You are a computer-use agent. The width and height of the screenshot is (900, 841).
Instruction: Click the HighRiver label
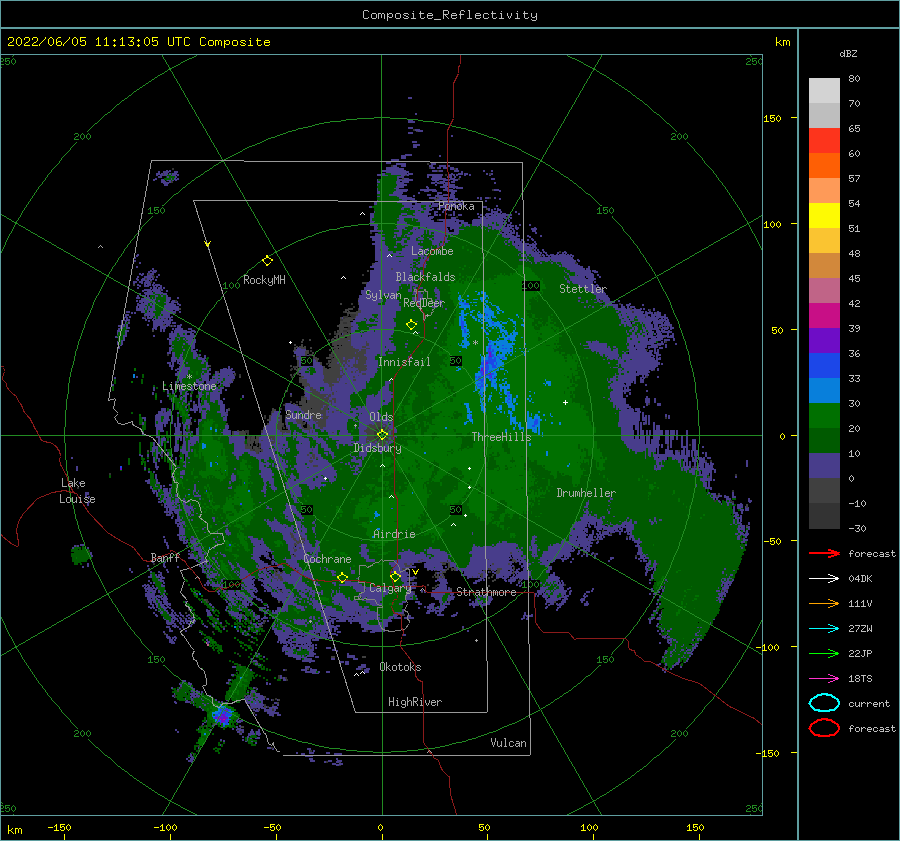coord(415,702)
